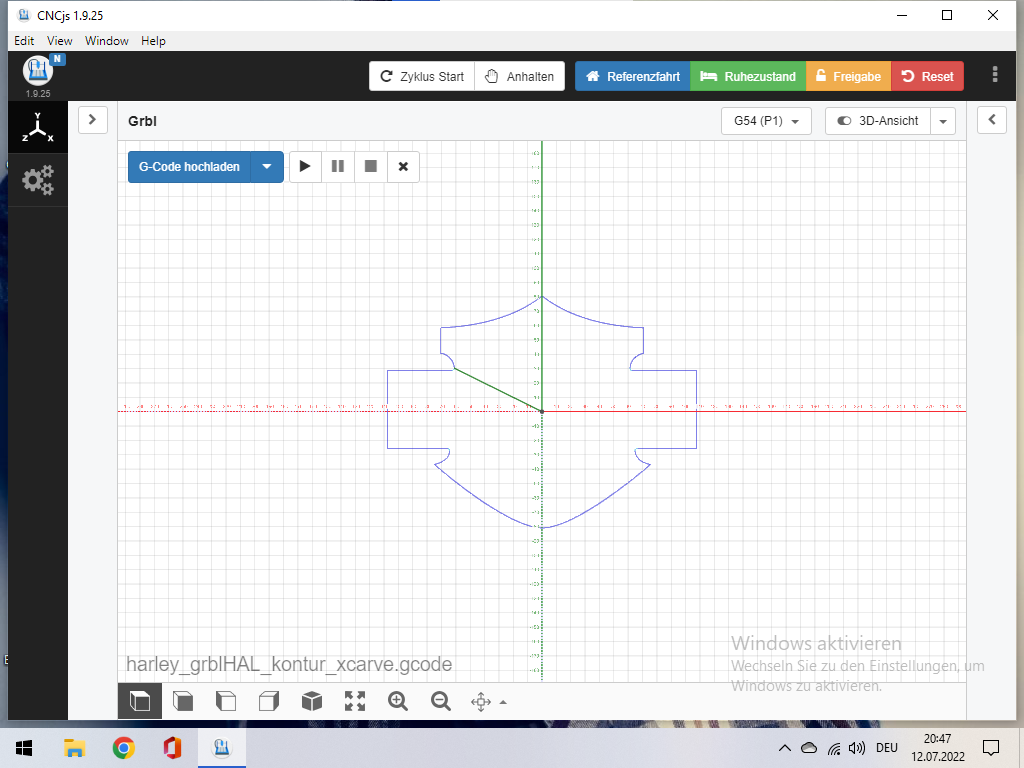Open the Windows Start menu
The image size is (1024, 768).
click(x=24, y=748)
